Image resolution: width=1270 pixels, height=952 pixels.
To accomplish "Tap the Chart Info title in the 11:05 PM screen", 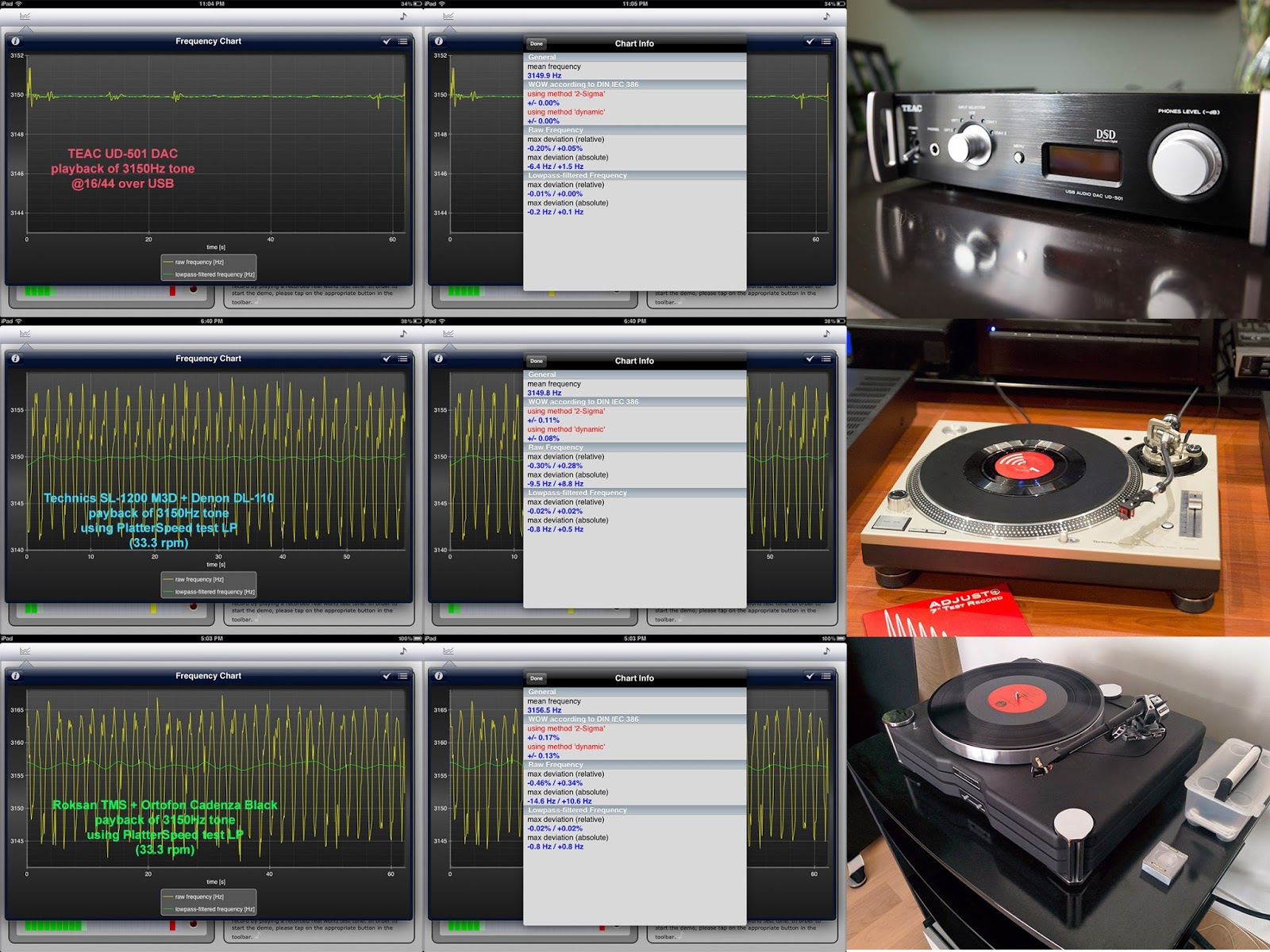I will pyautogui.click(x=634, y=44).
